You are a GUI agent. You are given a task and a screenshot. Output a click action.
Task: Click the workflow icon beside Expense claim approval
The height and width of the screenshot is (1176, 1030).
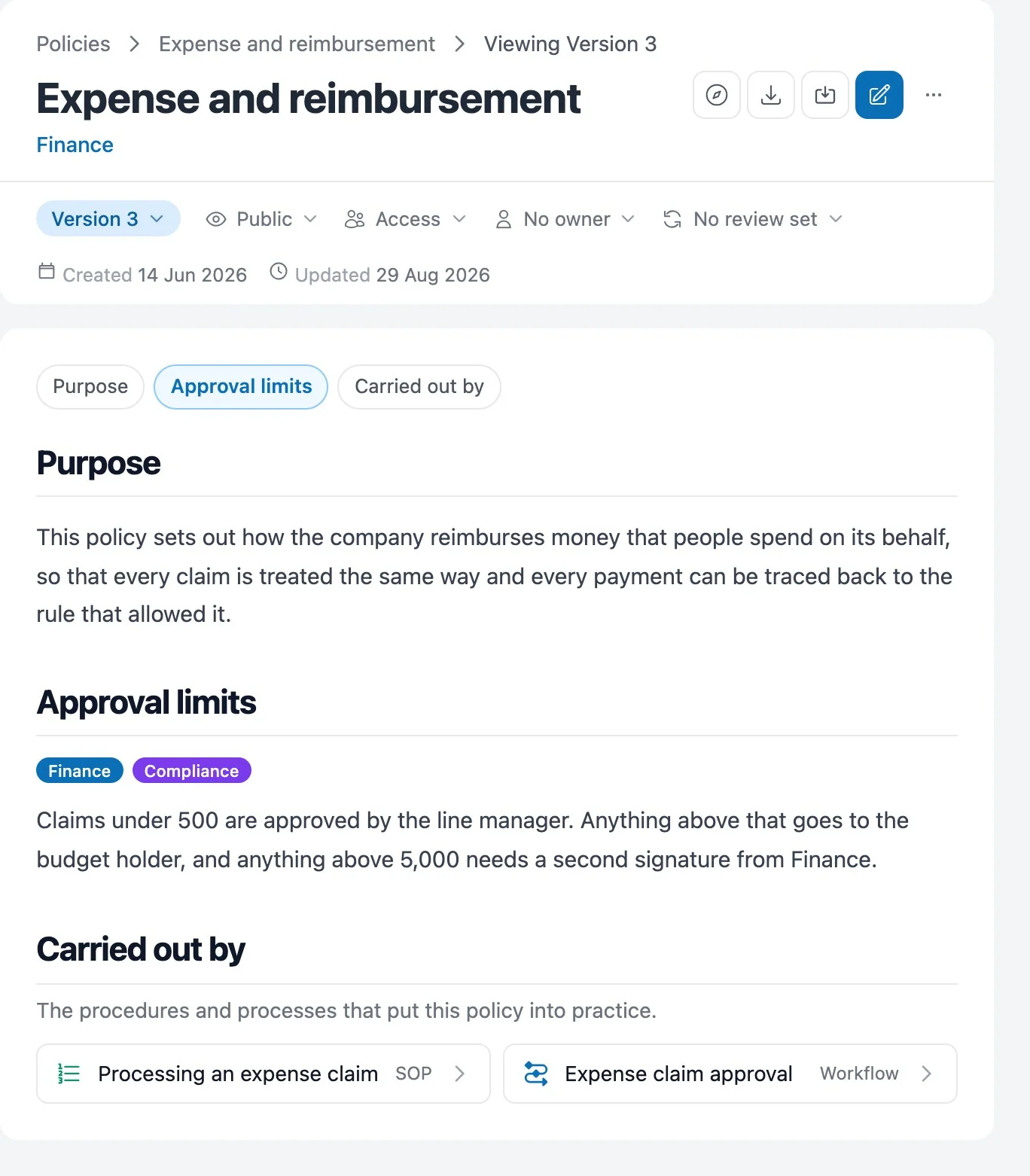pos(535,1074)
